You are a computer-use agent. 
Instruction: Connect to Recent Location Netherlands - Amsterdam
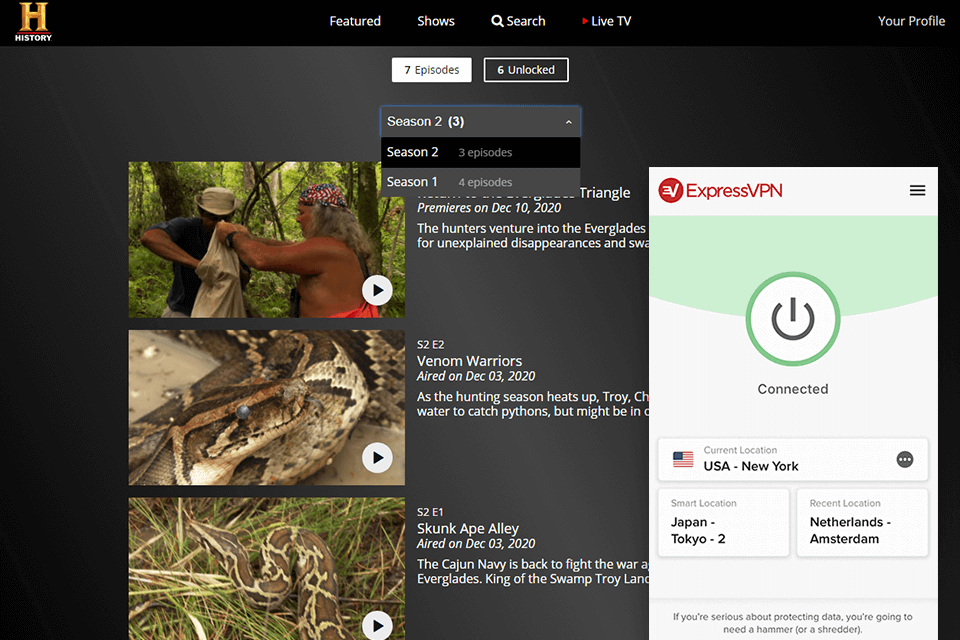coord(862,522)
